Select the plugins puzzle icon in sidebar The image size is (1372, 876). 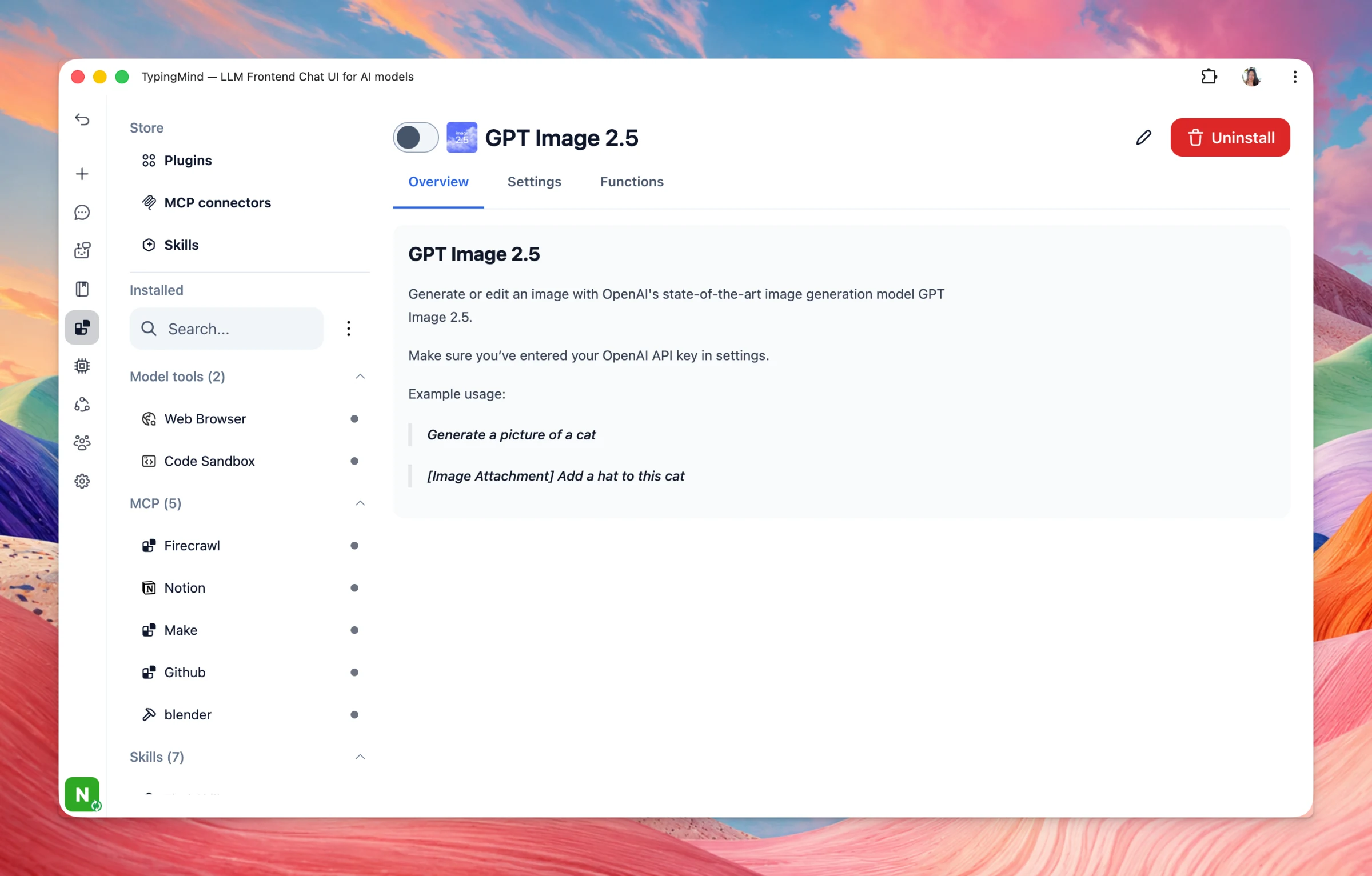pos(82,327)
